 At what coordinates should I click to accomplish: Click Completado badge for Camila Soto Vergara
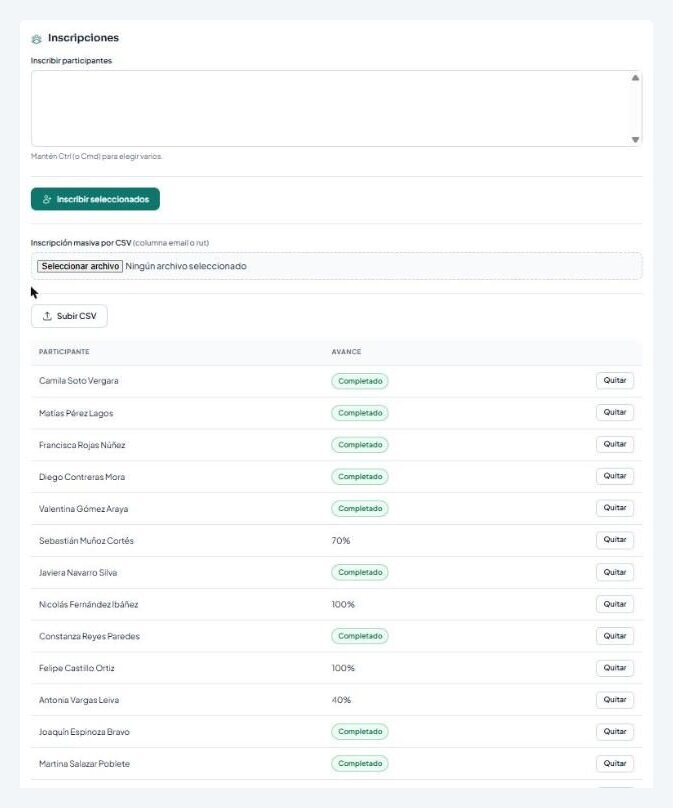click(x=360, y=381)
